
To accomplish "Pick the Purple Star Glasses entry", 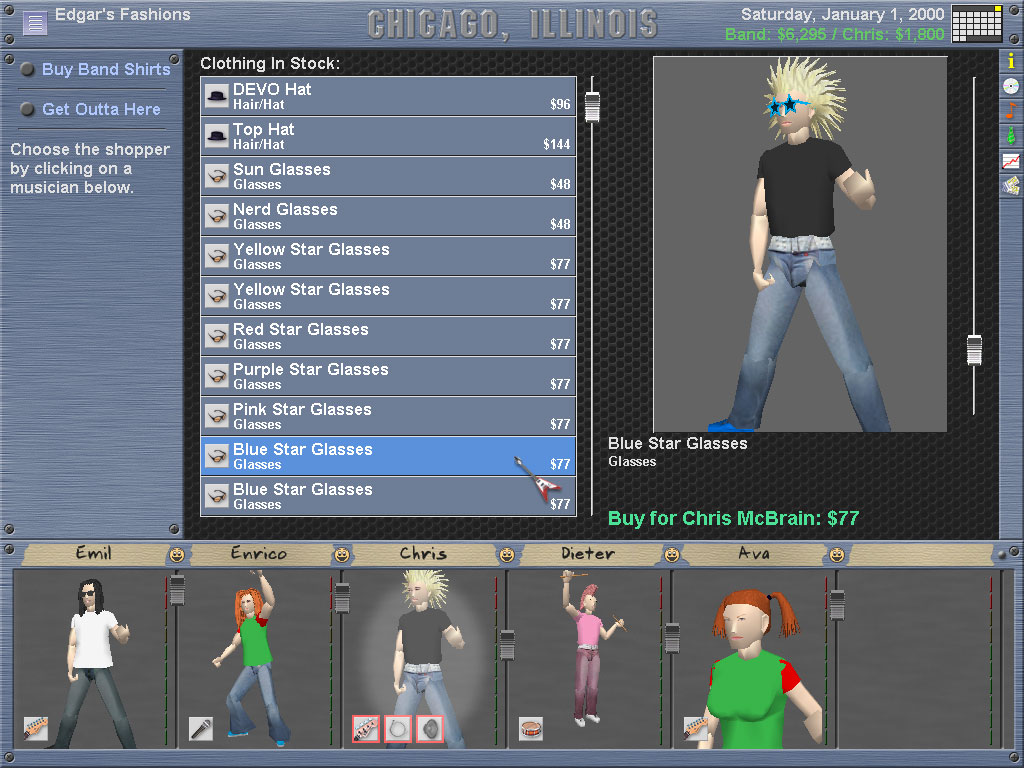I will [388, 376].
